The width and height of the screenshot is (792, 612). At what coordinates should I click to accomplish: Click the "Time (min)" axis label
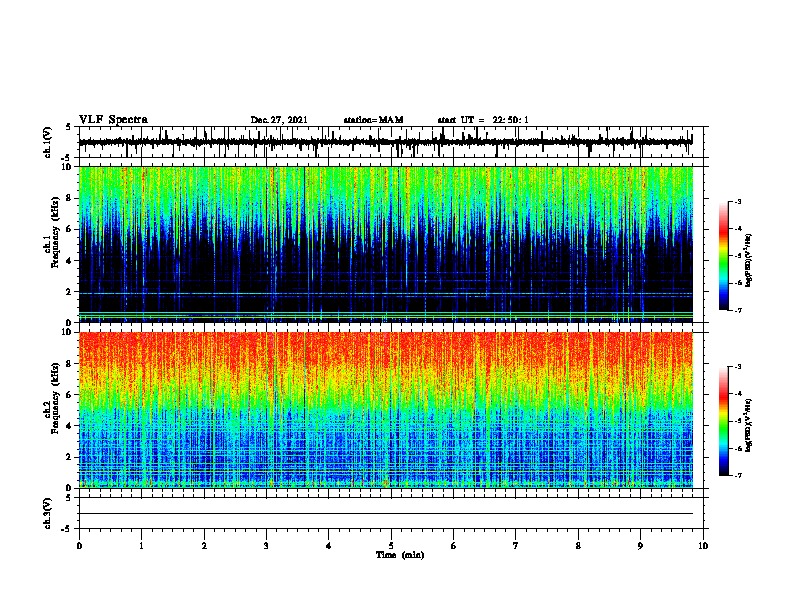click(x=400, y=555)
